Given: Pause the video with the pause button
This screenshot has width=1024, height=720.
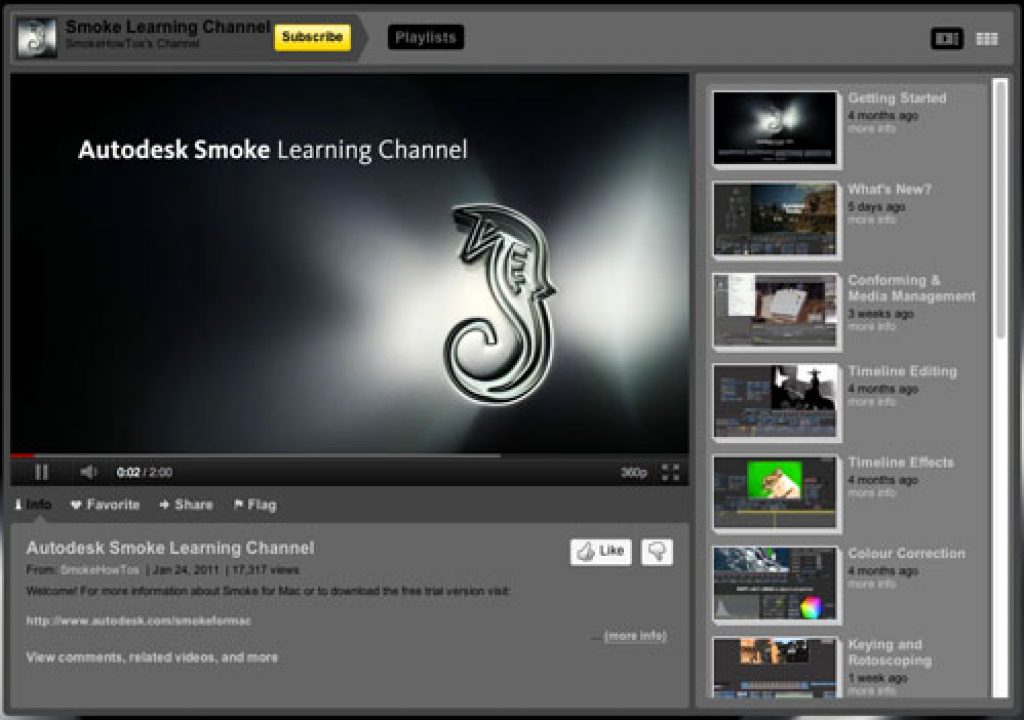Looking at the screenshot, I should pyautogui.click(x=41, y=472).
